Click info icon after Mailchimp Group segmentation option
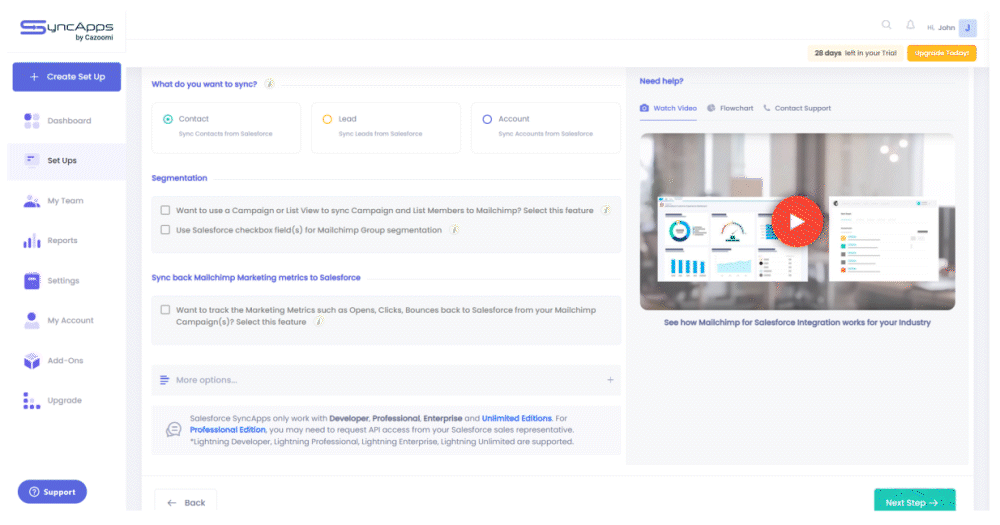The image size is (1000, 525). pyautogui.click(x=454, y=230)
